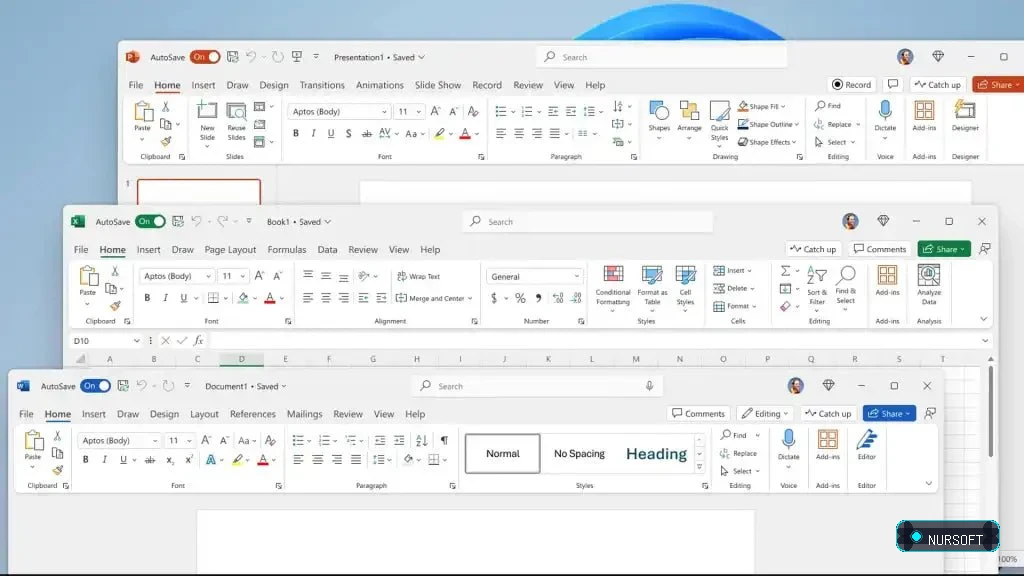Click Analyze Data in Excel
This screenshot has width=1024, height=576.
[x=929, y=285]
